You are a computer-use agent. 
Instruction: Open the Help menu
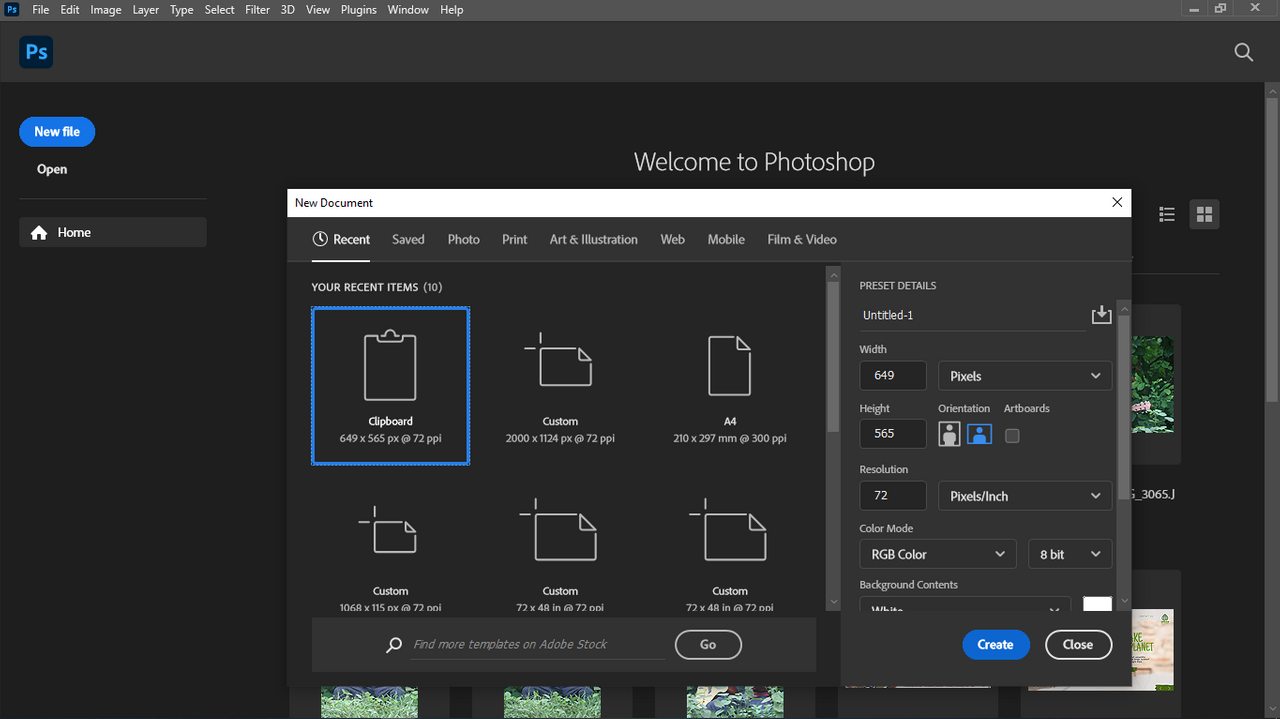tap(452, 9)
